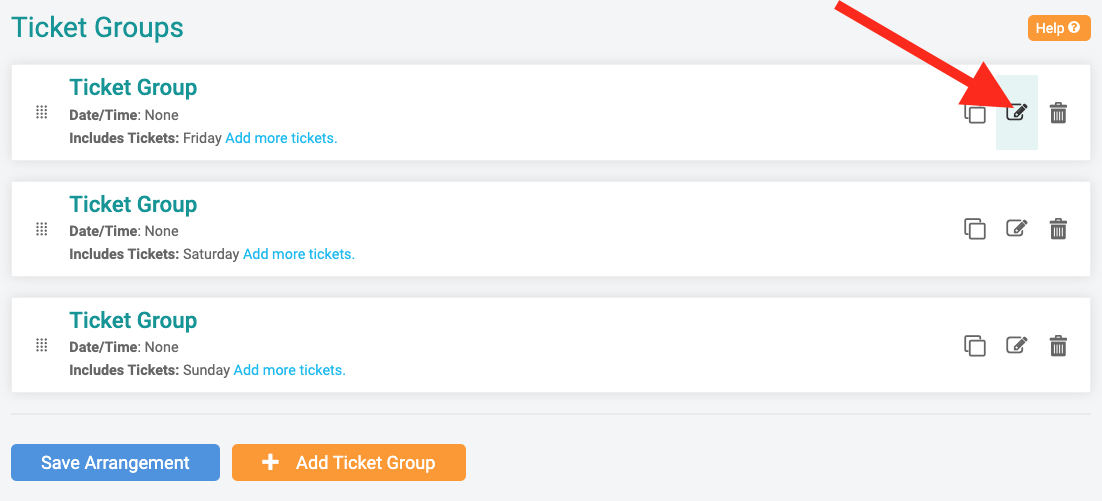1102x501 pixels.
Task: Add more tickets to Sunday group
Action: pyautogui.click(x=289, y=370)
